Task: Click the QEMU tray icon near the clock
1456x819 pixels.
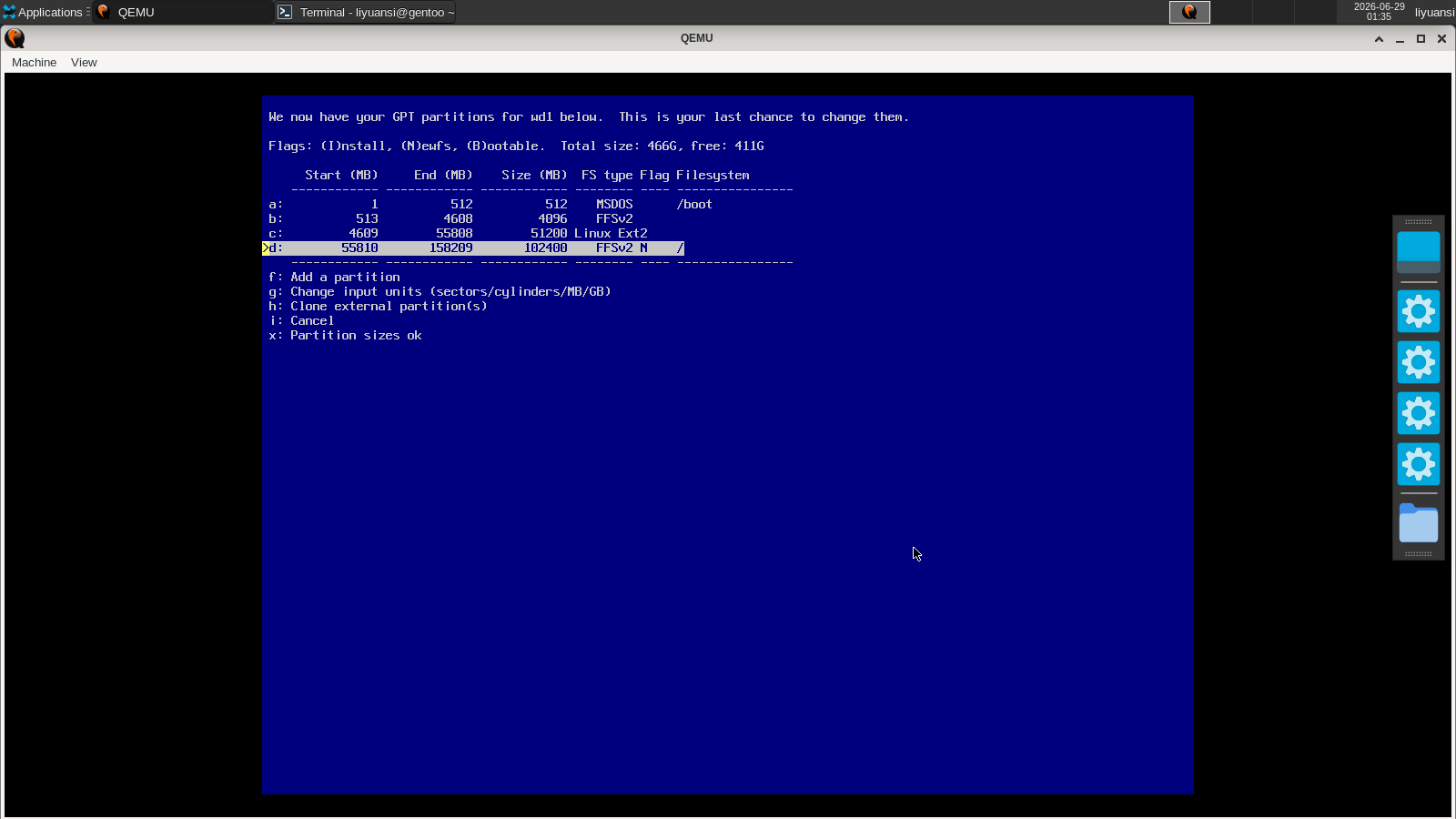Action: pyautogui.click(x=1189, y=12)
